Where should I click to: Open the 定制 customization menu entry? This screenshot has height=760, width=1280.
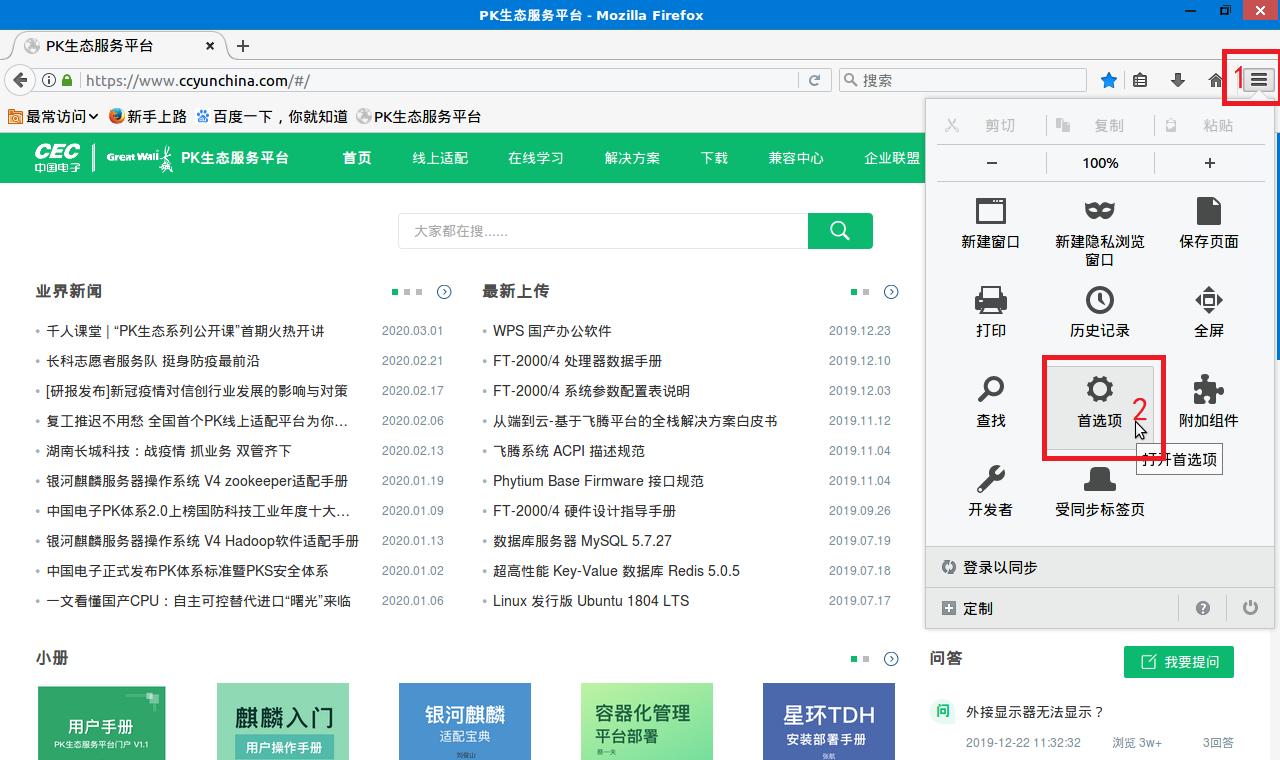coord(967,607)
